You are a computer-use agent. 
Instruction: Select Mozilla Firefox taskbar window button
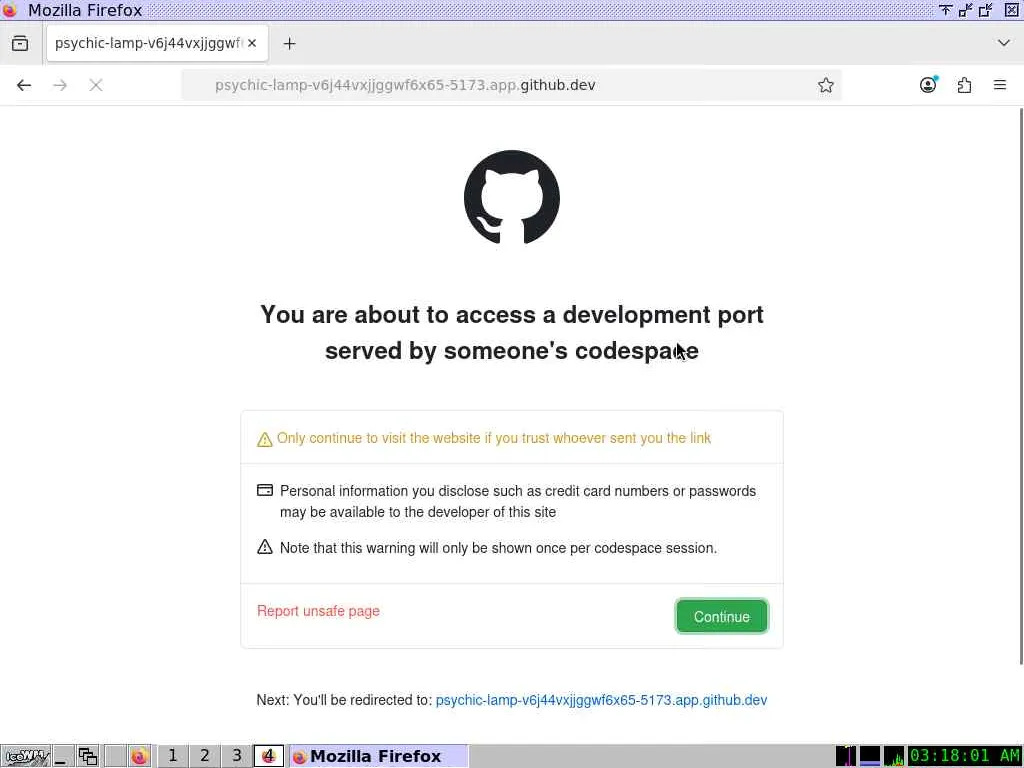(x=378, y=756)
